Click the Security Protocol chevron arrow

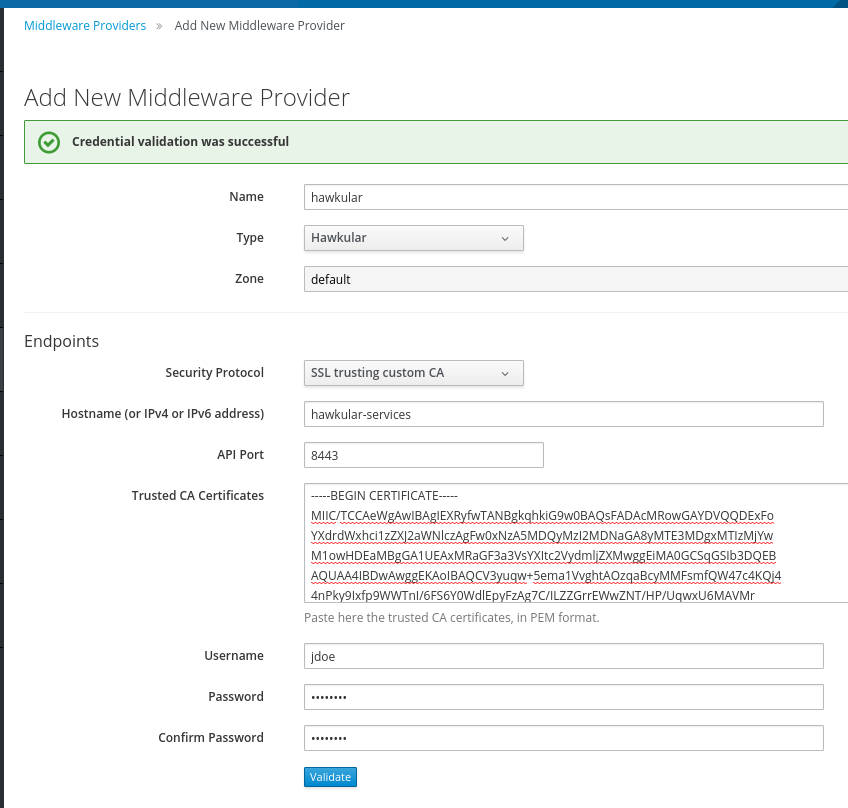click(505, 374)
